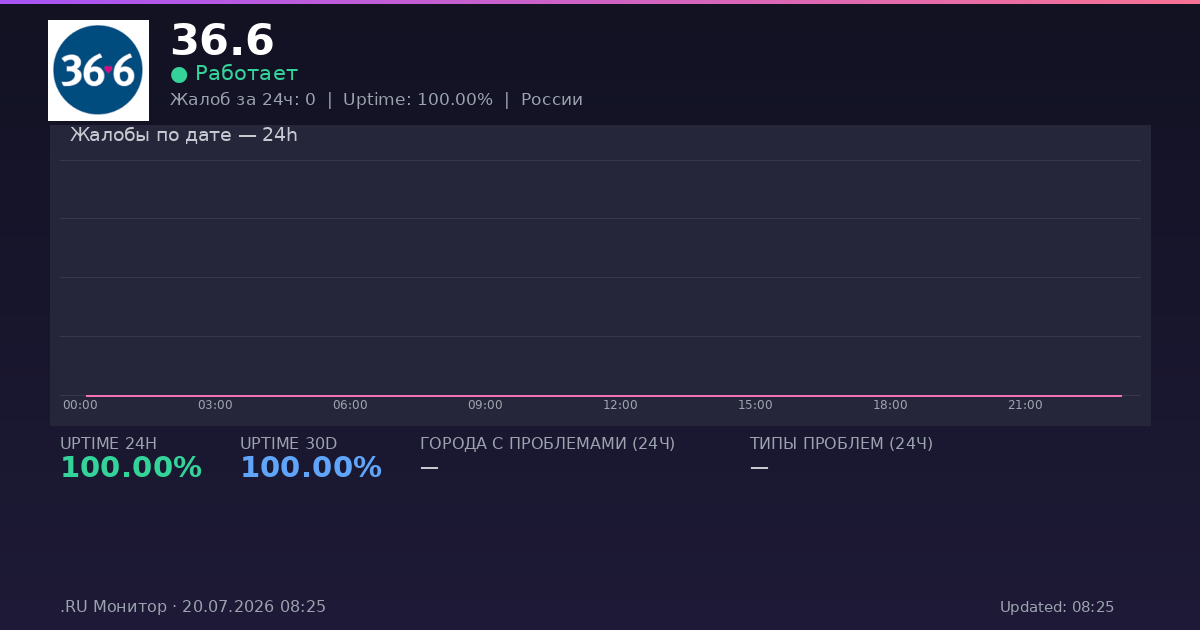
Task: Click the ГОРОДА С ПРОБЛЕМАМИ (24Ч) heading
Action: (547, 444)
